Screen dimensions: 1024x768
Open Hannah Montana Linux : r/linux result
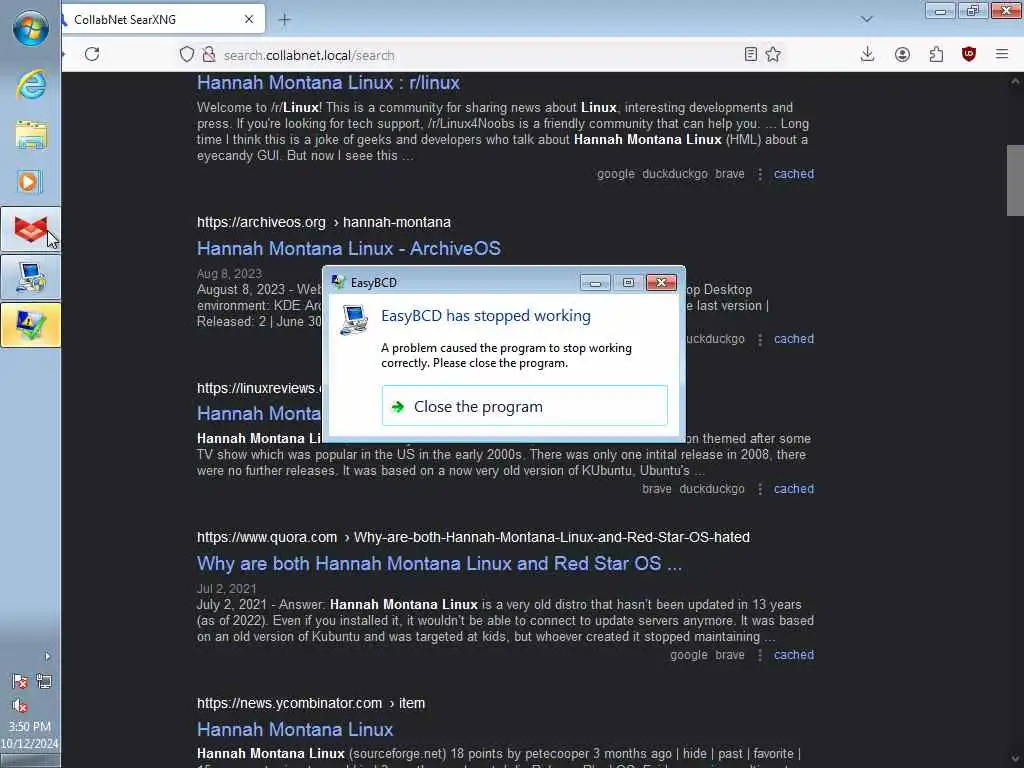328,83
